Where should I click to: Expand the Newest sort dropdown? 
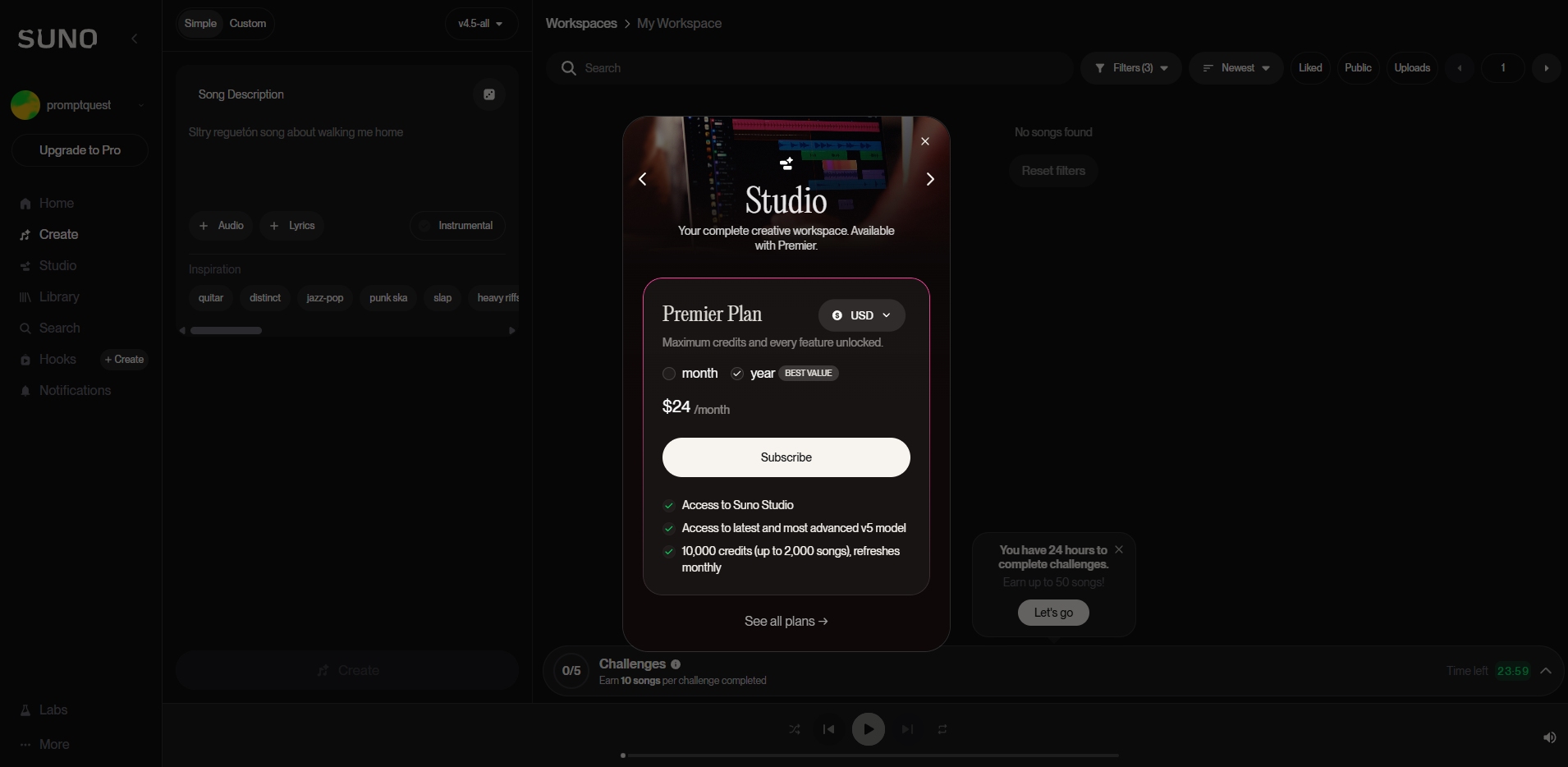(x=1236, y=68)
